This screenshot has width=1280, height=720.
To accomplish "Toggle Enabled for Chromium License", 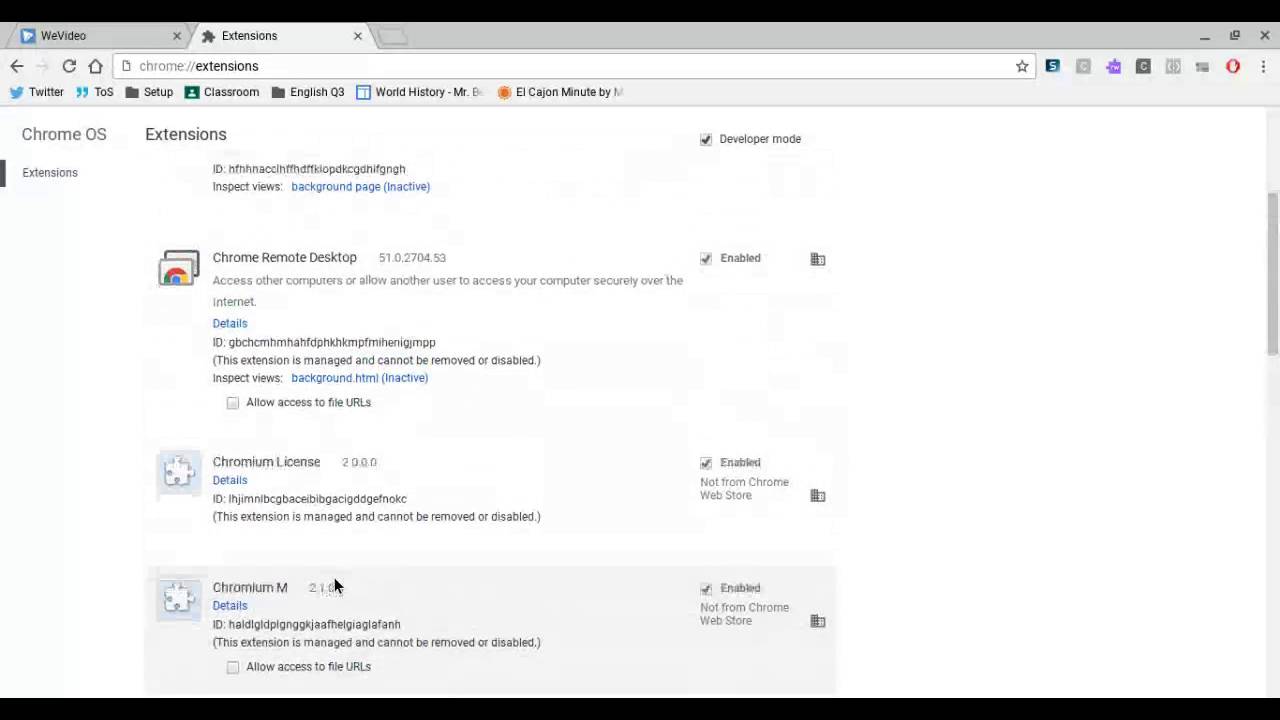I will 706,463.
